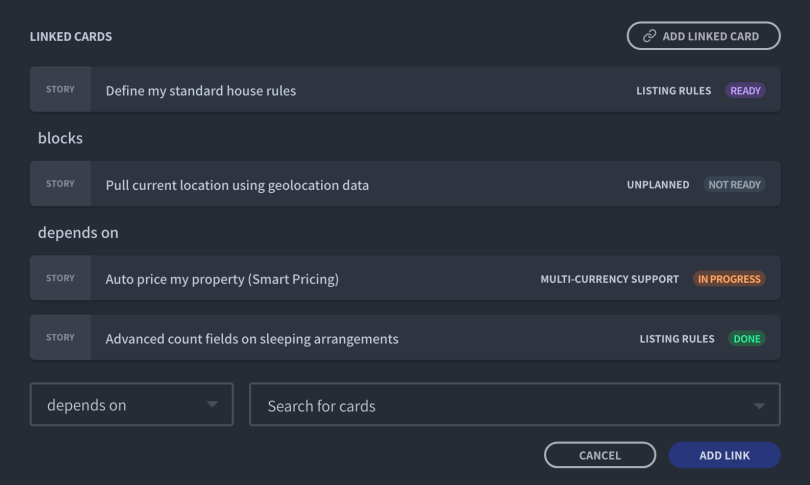
Task: Click the UNPLANNED label
Action: (658, 185)
